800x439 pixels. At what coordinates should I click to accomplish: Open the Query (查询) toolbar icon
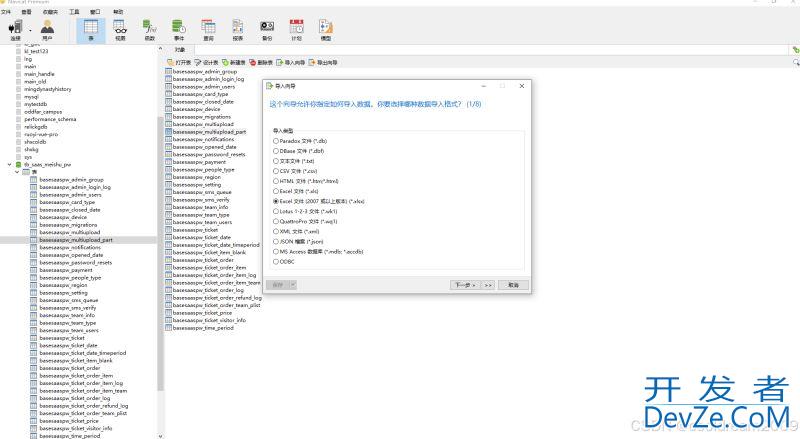(x=208, y=29)
